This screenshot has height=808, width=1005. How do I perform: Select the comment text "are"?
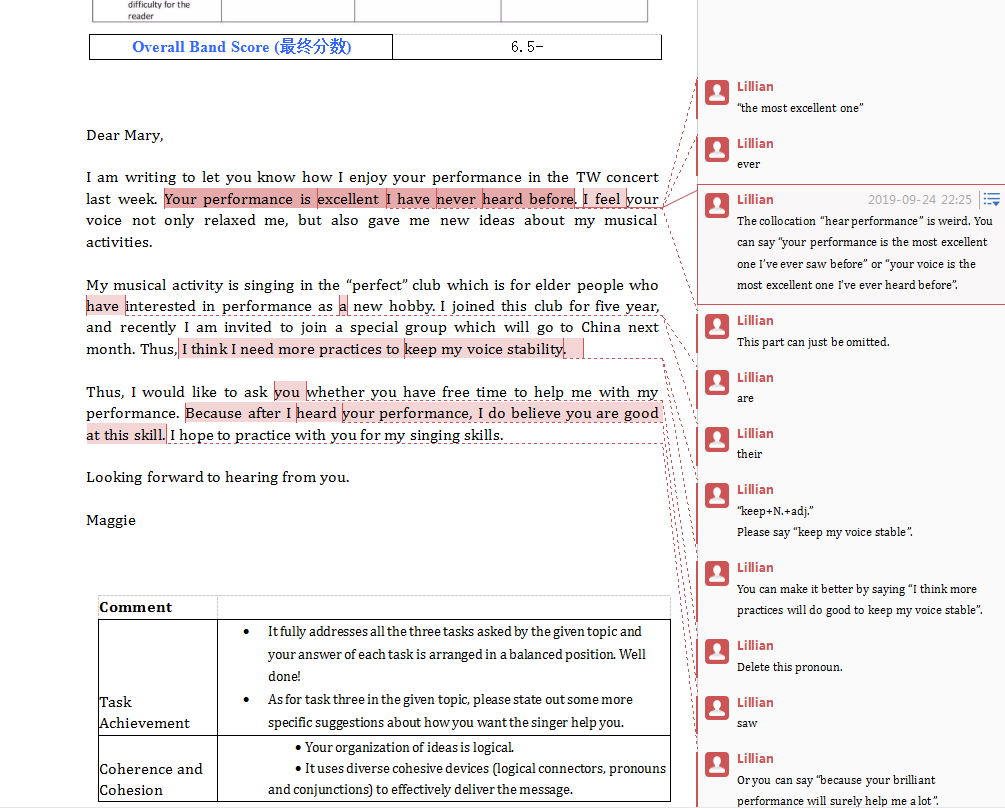[745, 399]
